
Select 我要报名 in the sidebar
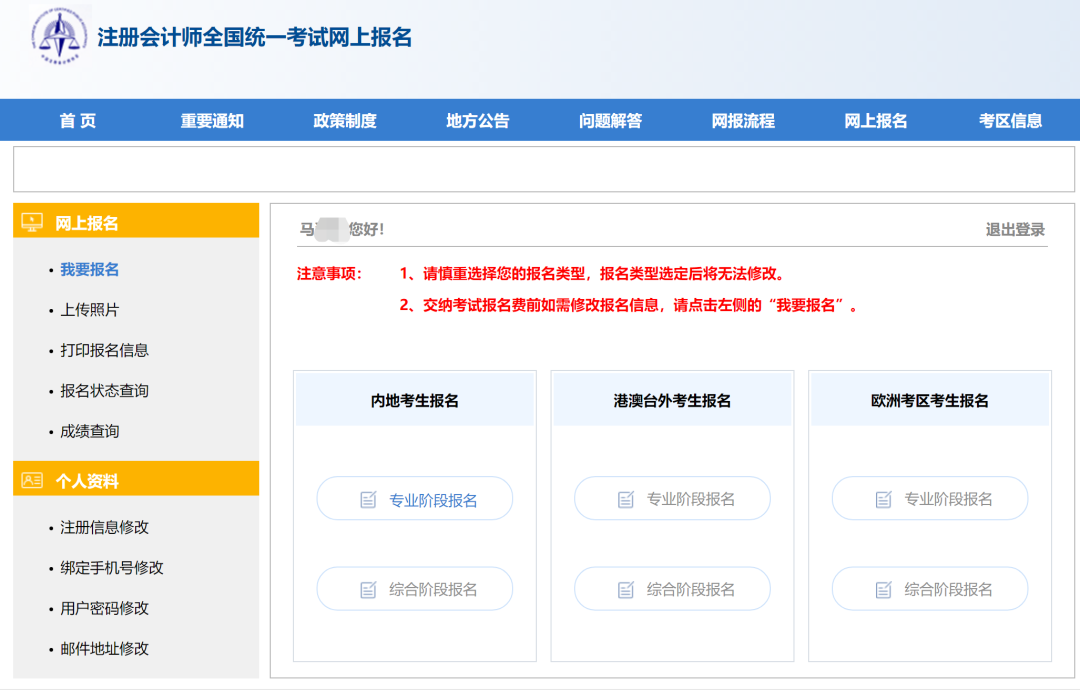tap(90, 269)
